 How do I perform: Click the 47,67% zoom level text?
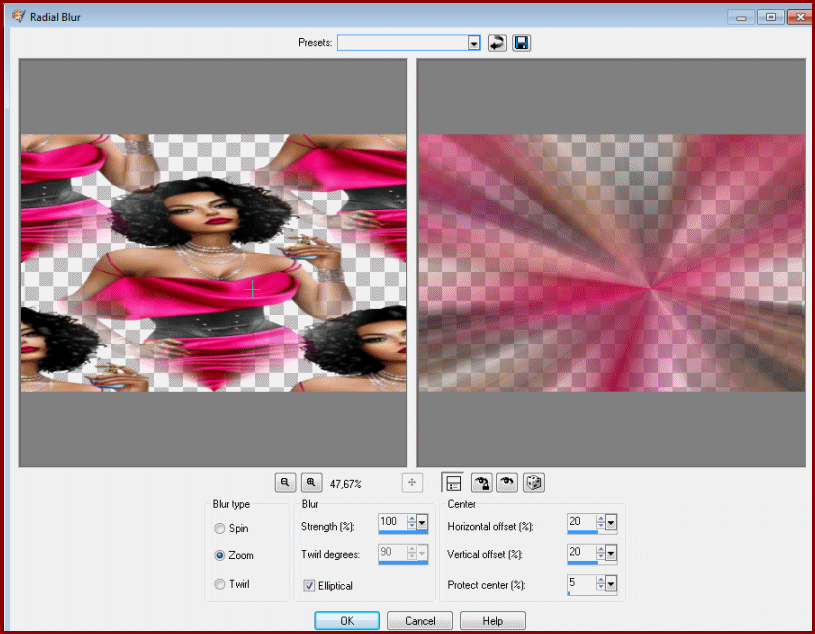tap(346, 484)
